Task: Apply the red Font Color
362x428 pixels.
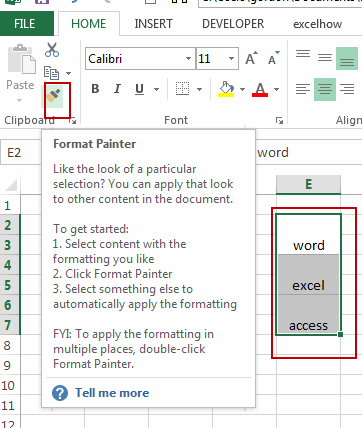Action: (260, 89)
